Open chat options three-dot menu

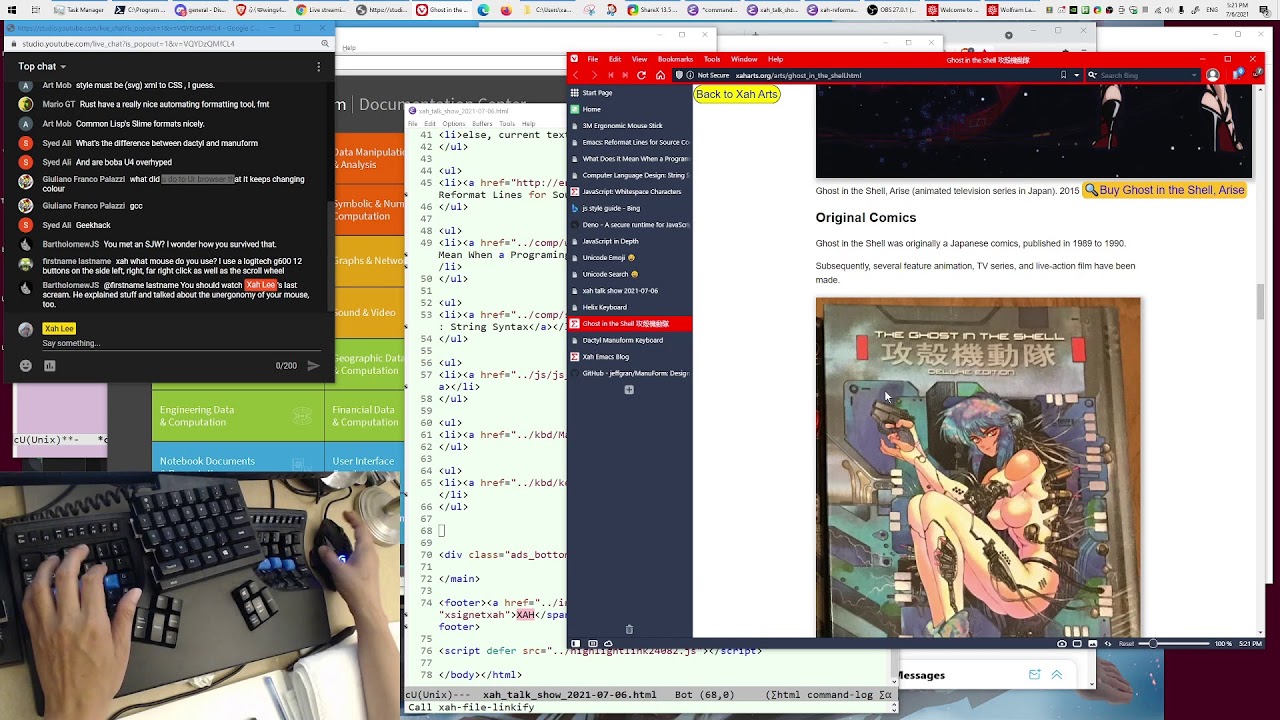click(x=318, y=67)
